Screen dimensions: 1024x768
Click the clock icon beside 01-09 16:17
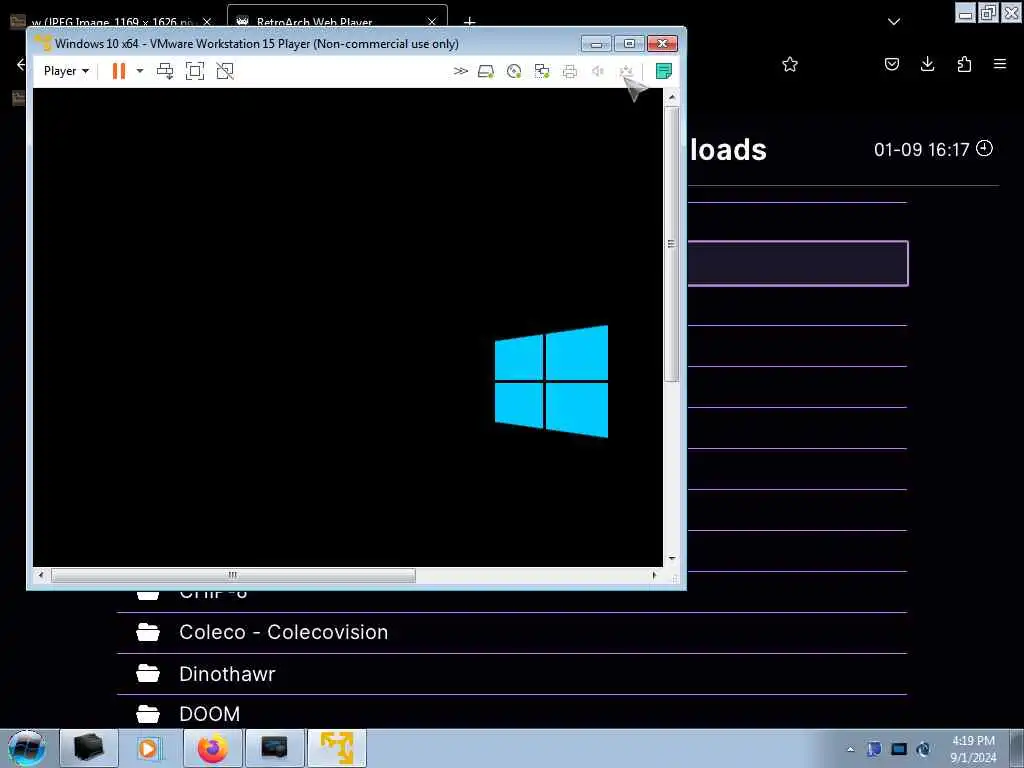tap(984, 148)
